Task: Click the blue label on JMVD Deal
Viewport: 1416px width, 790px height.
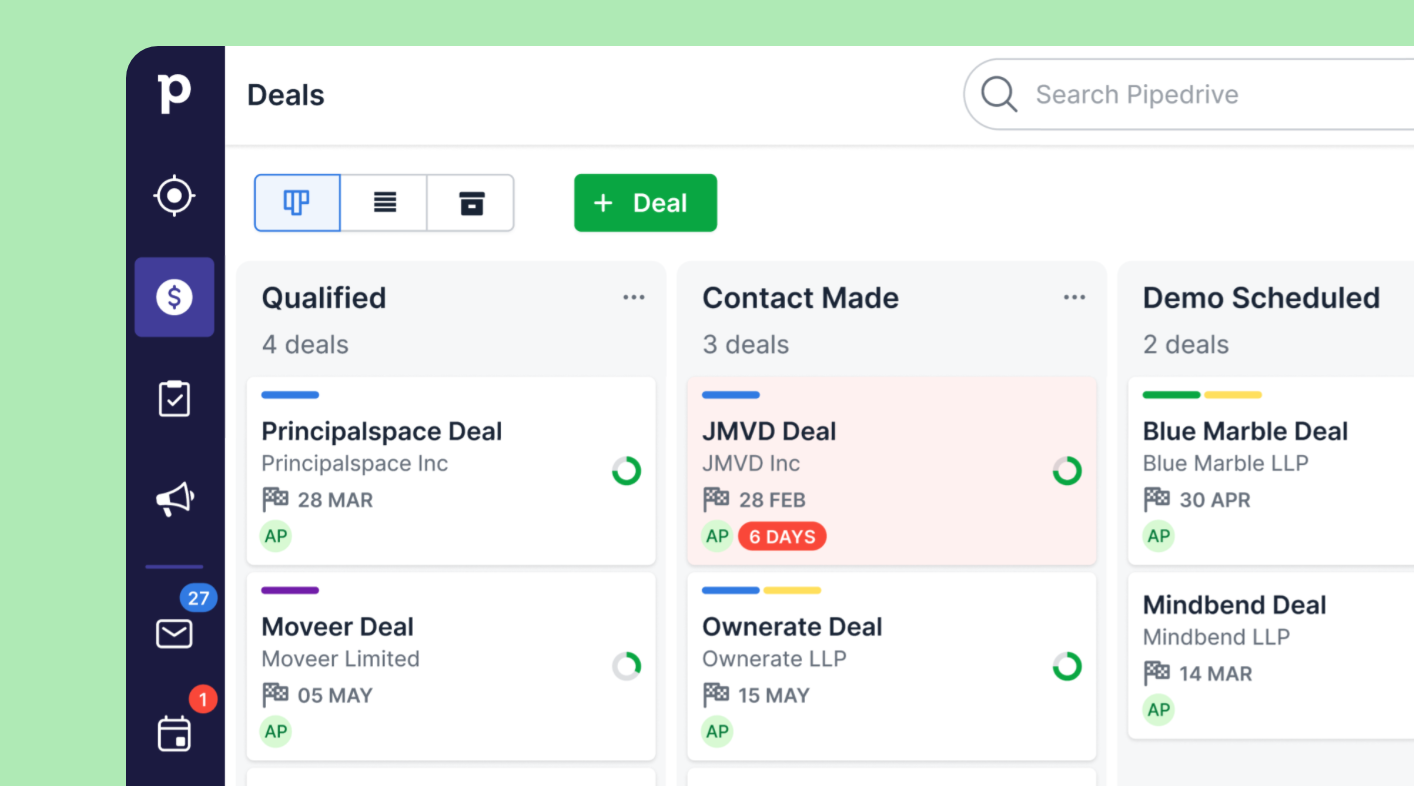Action: (x=731, y=395)
